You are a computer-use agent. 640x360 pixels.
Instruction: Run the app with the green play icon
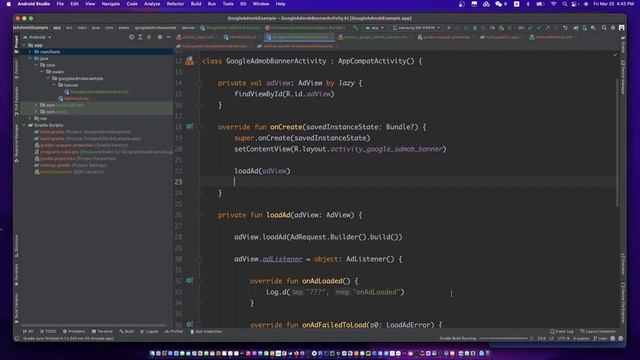click(x=449, y=28)
